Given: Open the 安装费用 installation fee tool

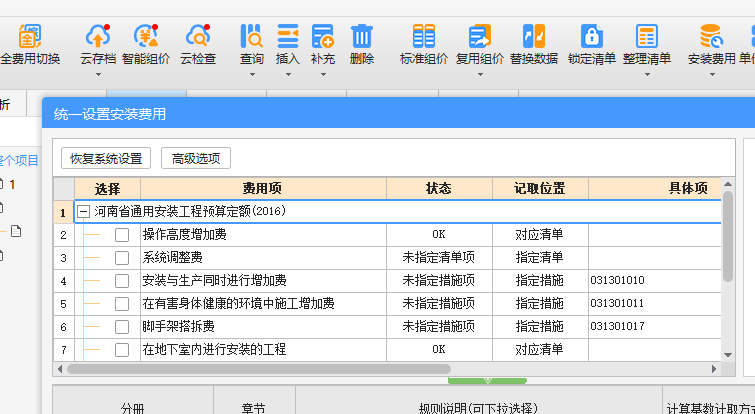Looking at the screenshot, I should (x=711, y=36).
